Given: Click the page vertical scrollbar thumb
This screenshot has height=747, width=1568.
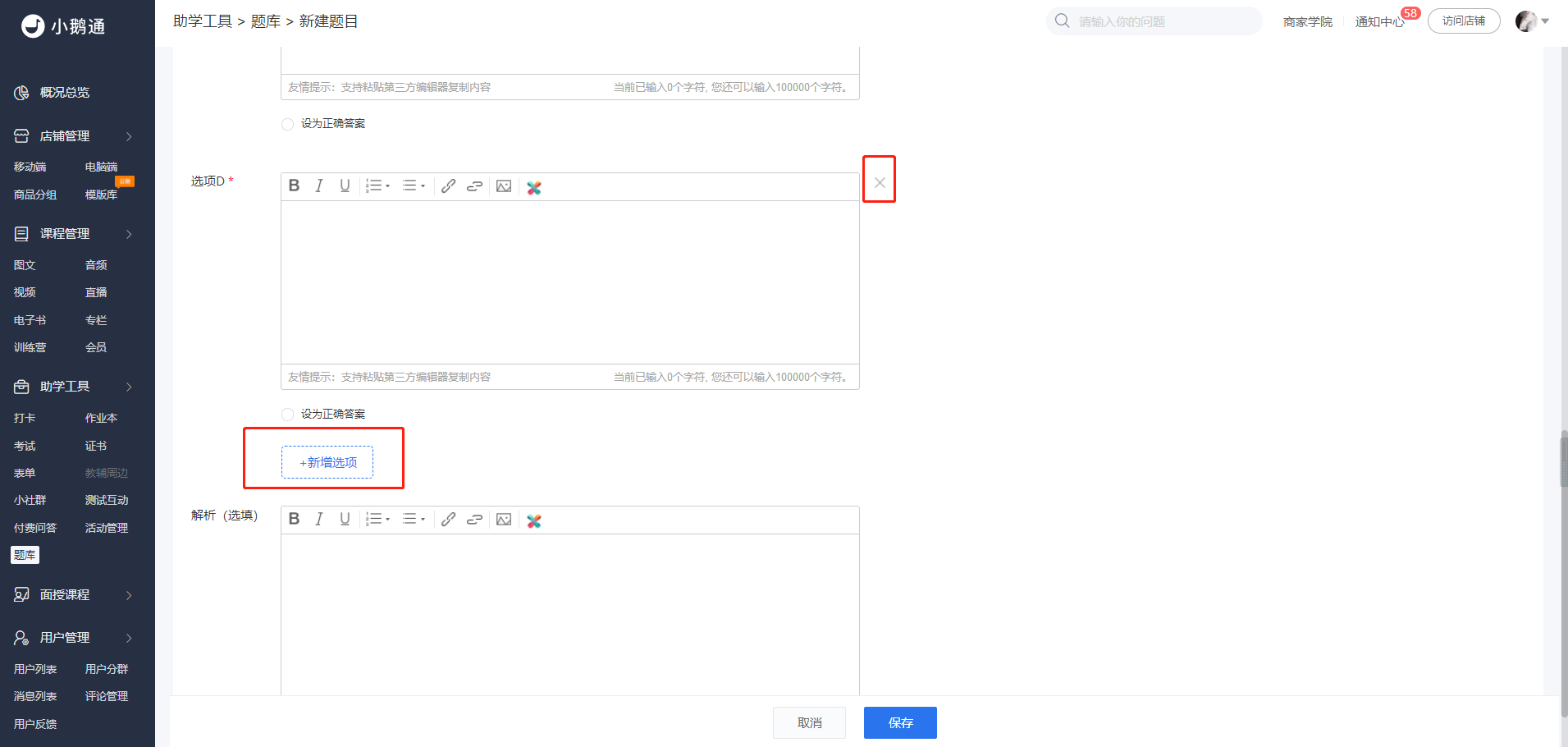Looking at the screenshot, I should (x=1563, y=461).
